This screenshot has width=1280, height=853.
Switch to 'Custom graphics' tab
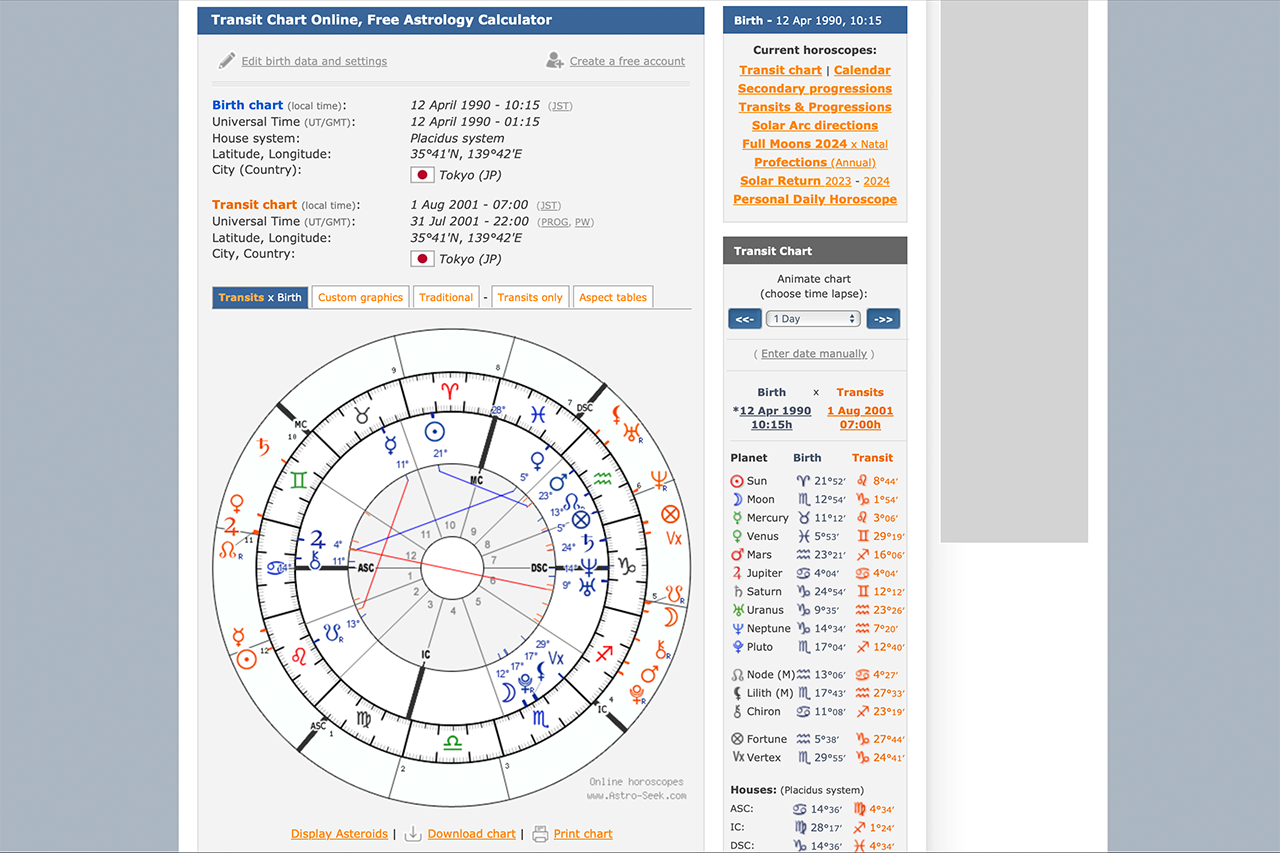[360, 297]
